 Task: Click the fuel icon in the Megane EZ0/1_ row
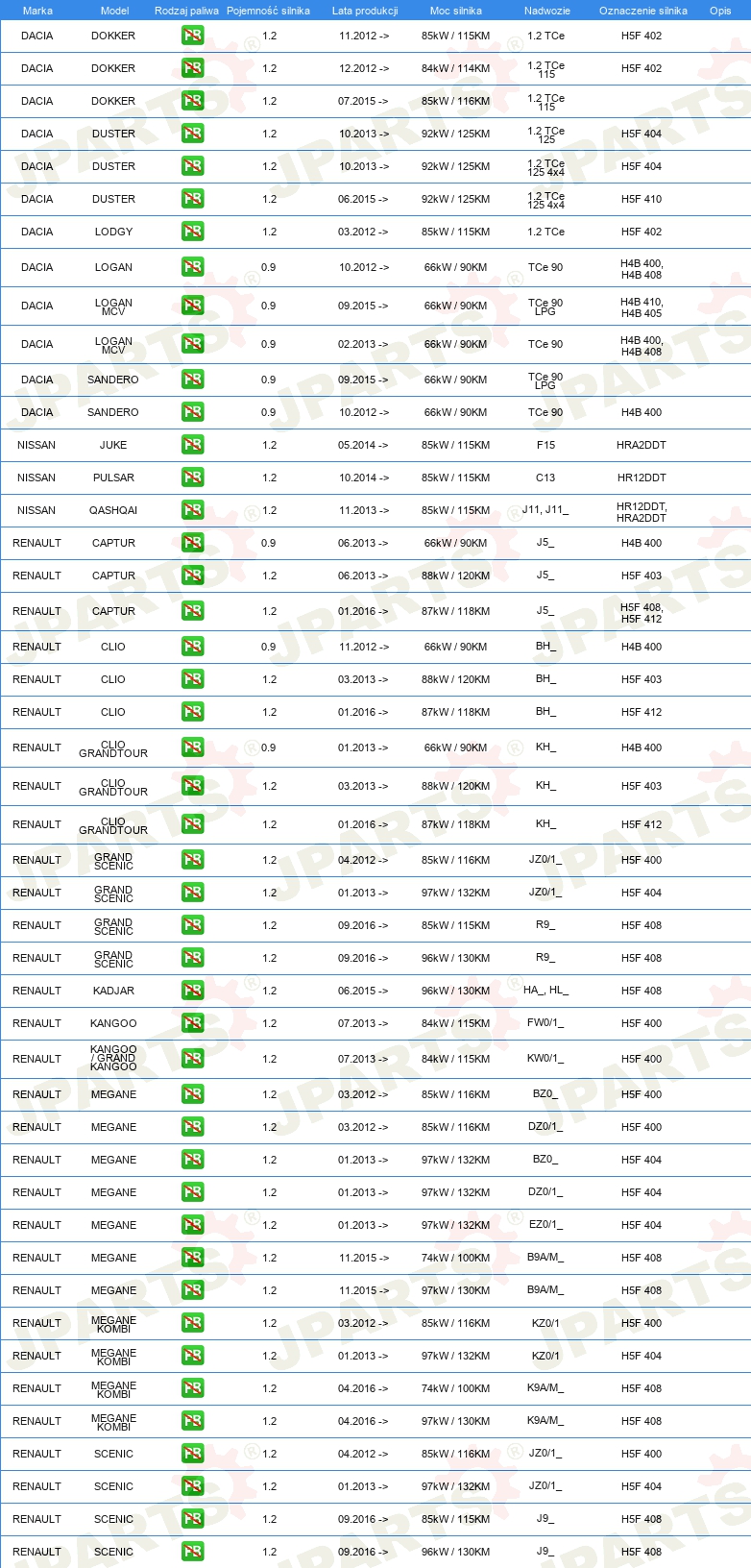click(193, 1225)
